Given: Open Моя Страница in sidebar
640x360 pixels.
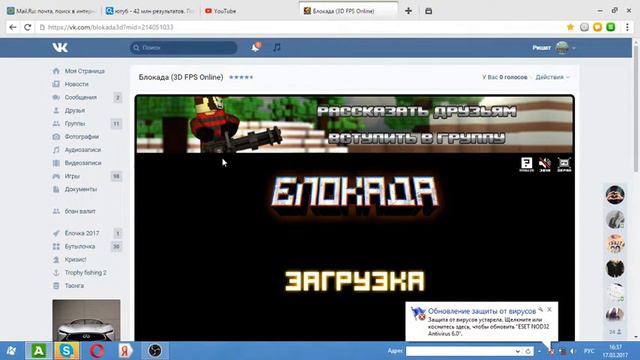Looking at the screenshot, I should tap(84, 71).
